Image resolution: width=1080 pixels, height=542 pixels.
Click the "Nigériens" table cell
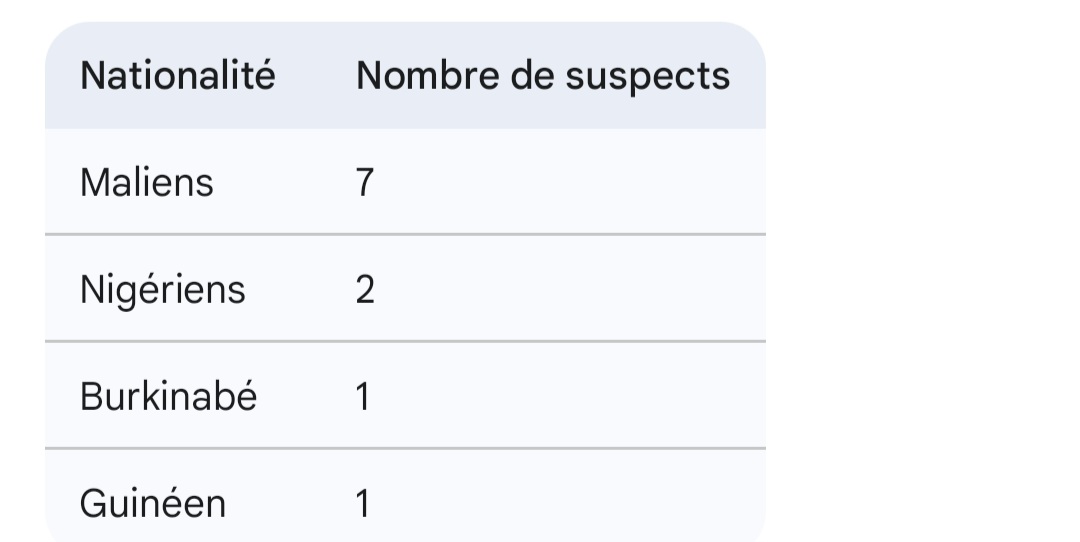click(x=162, y=290)
